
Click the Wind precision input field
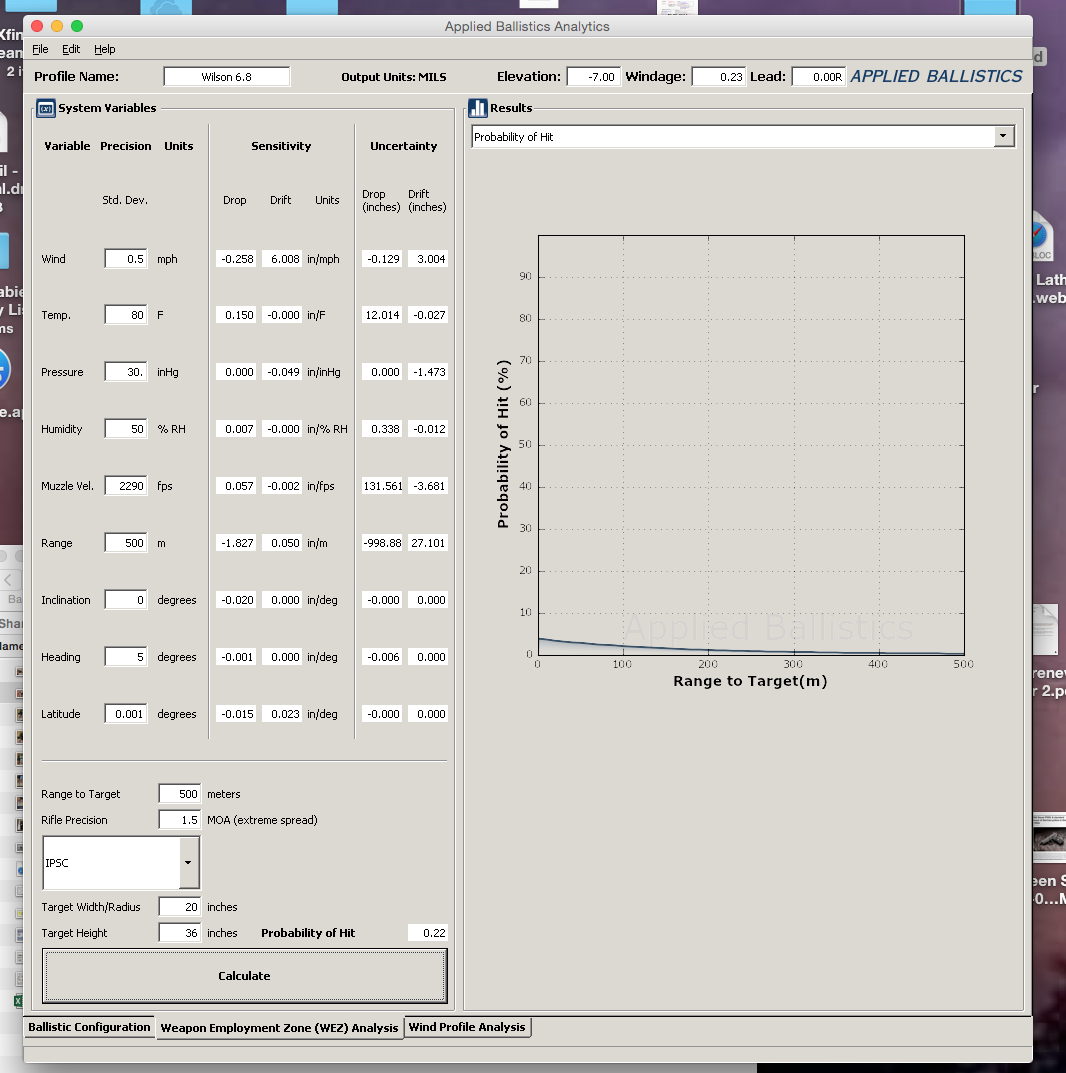126,259
